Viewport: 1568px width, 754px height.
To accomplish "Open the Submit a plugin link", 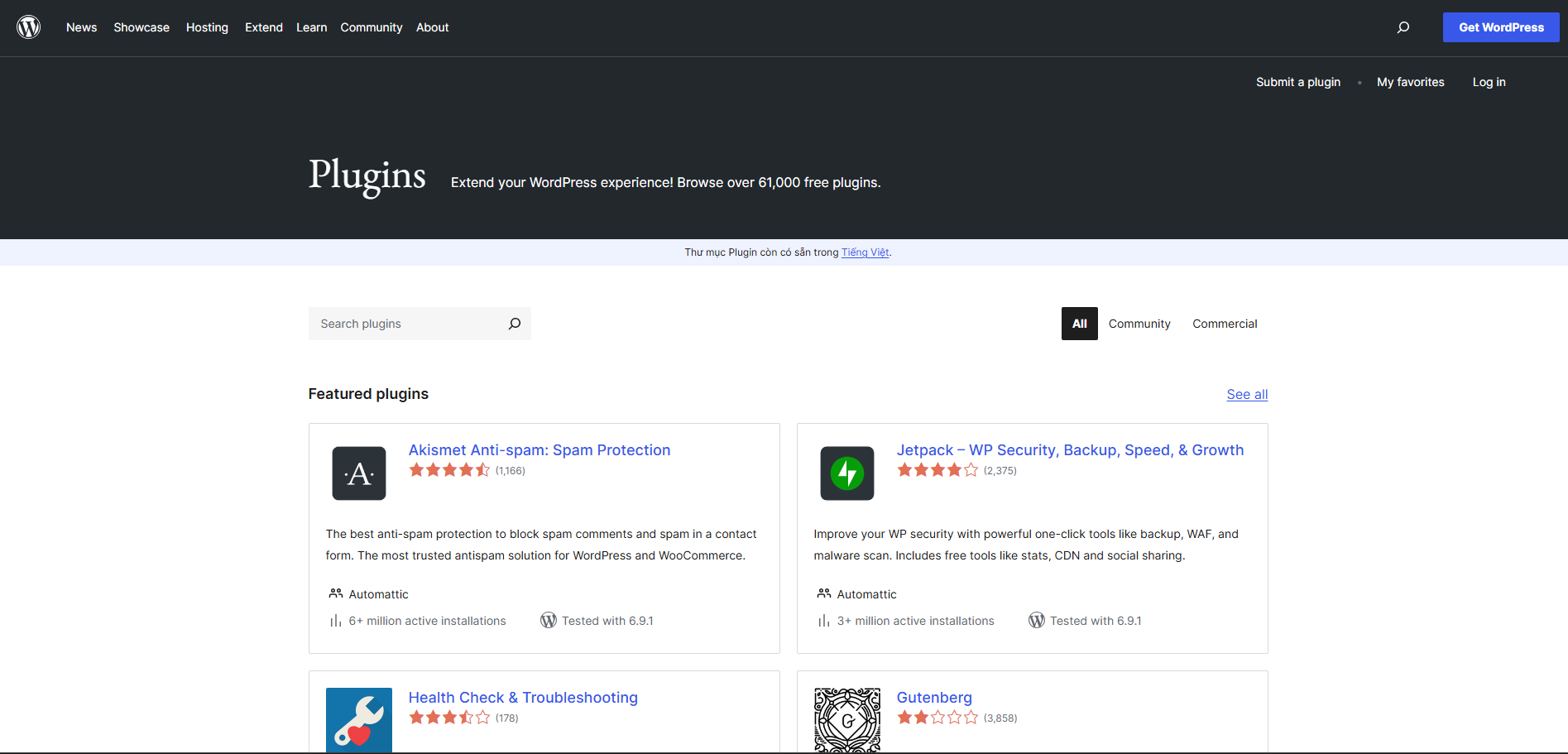I will (1298, 82).
